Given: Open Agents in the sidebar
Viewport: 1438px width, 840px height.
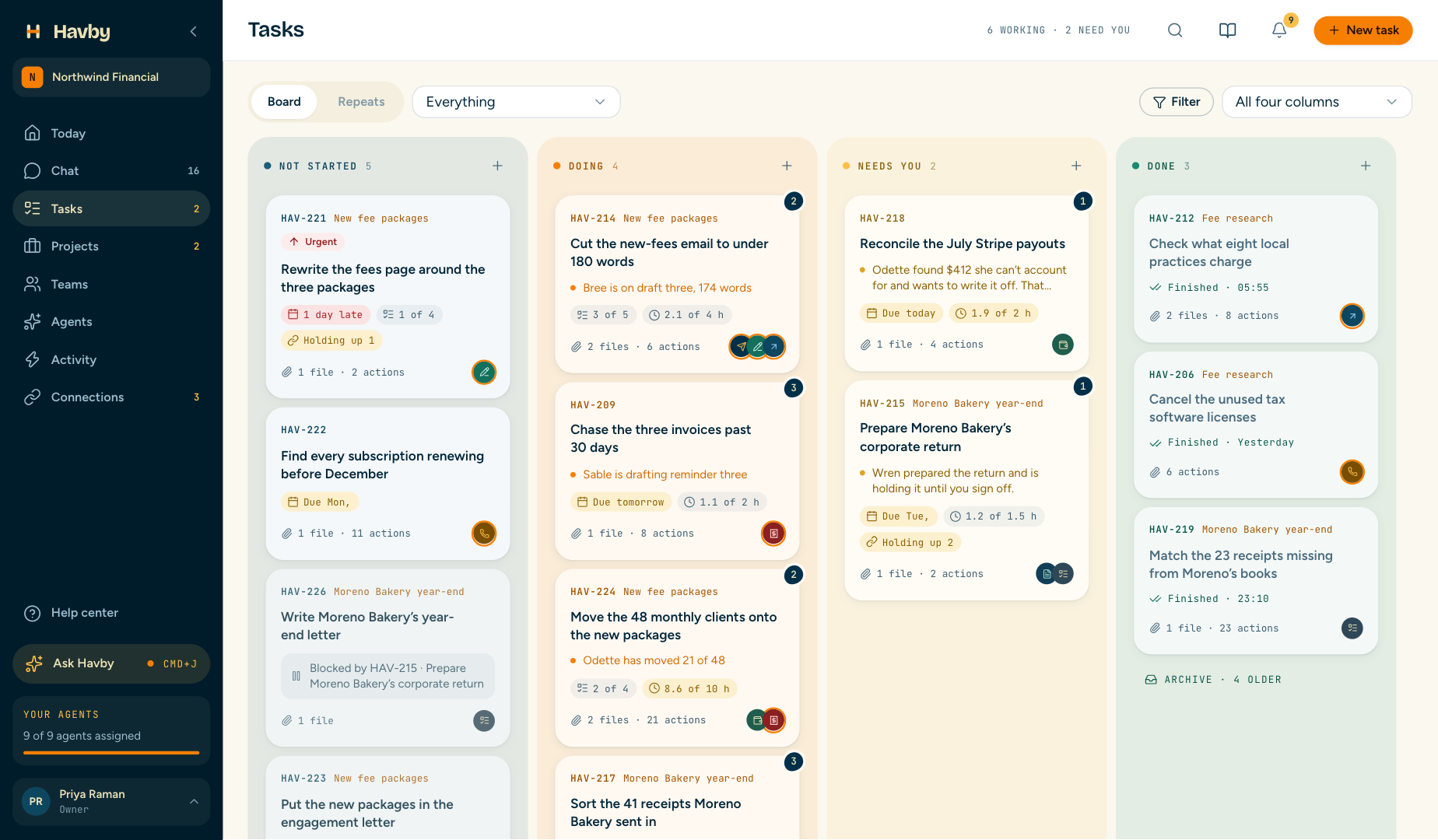Looking at the screenshot, I should (111, 321).
